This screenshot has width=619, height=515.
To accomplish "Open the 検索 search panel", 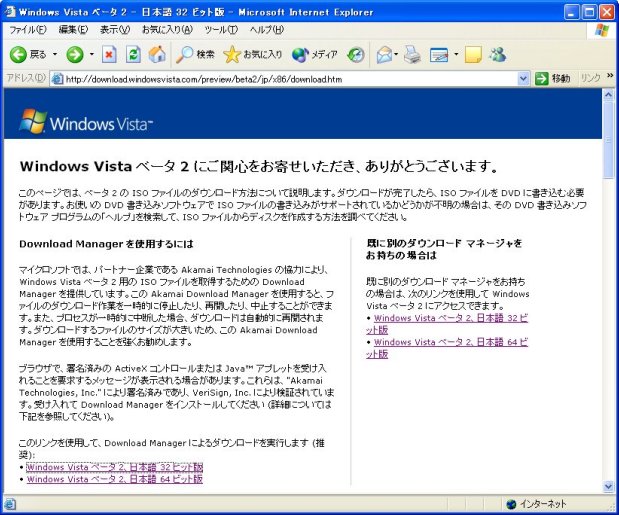I will pos(195,54).
